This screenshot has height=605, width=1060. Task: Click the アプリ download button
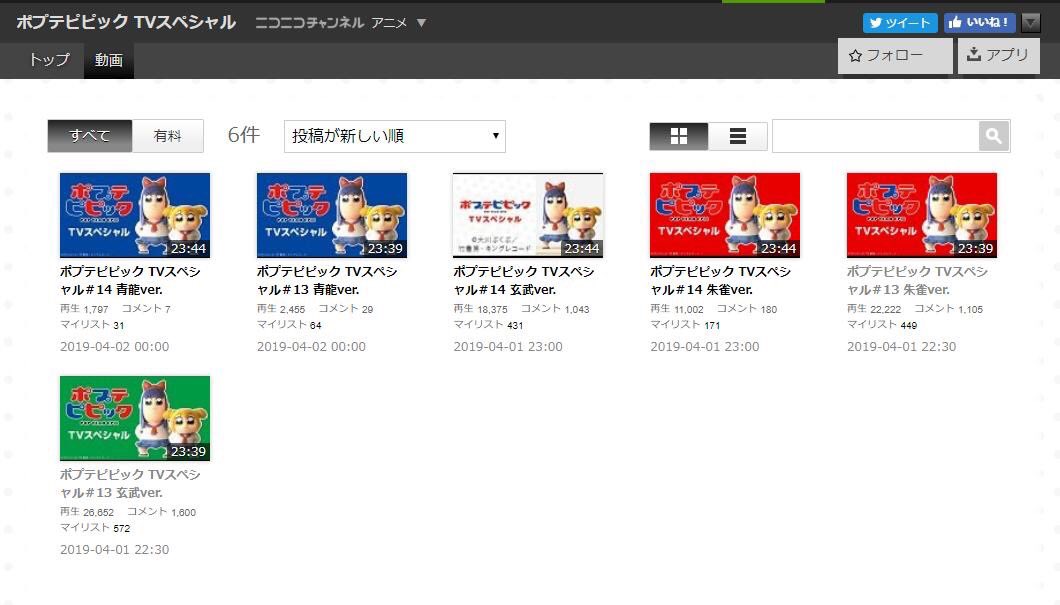[998, 55]
